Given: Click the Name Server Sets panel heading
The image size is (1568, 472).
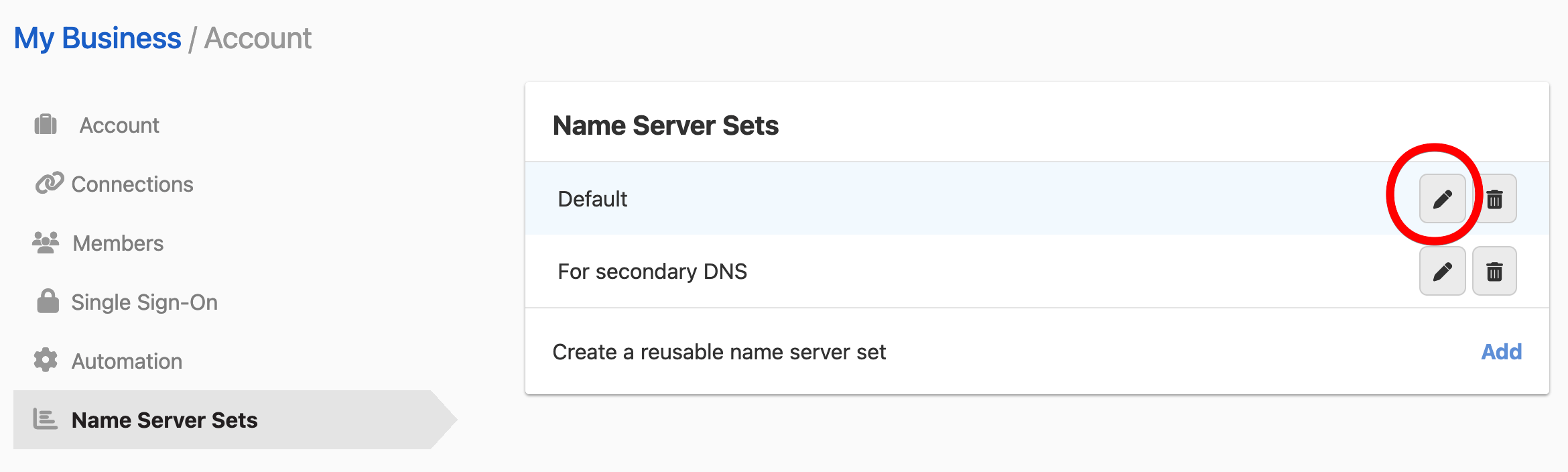Looking at the screenshot, I should [x=665, y=125].
